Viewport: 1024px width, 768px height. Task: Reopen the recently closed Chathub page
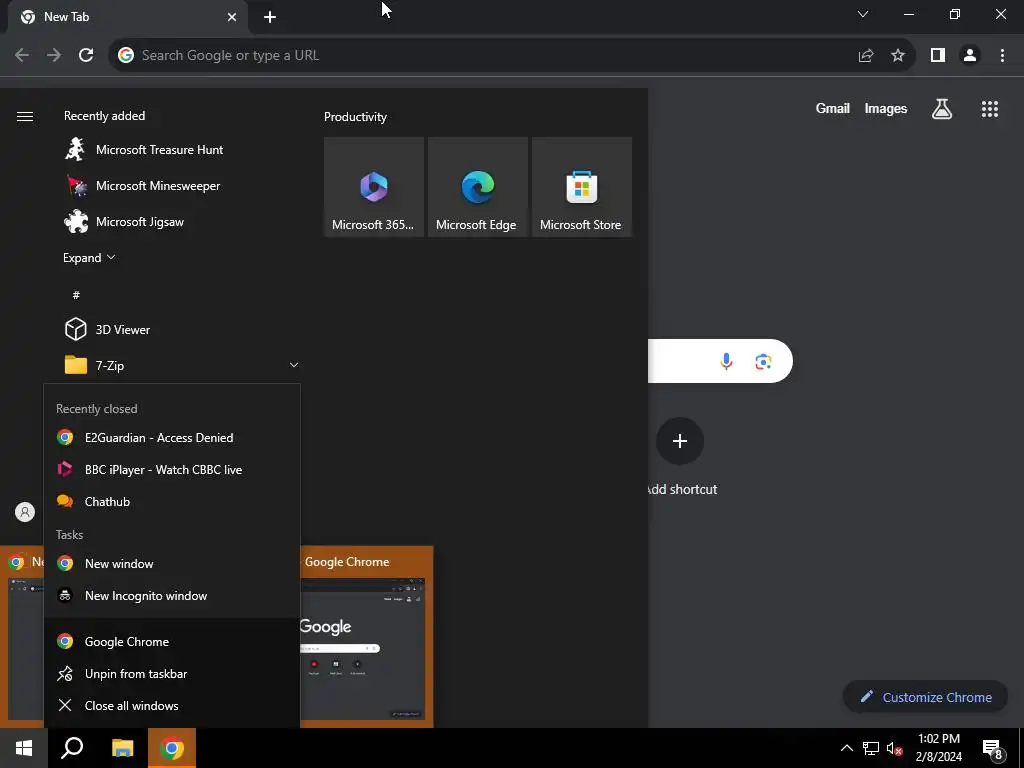(x=172, y=502)
